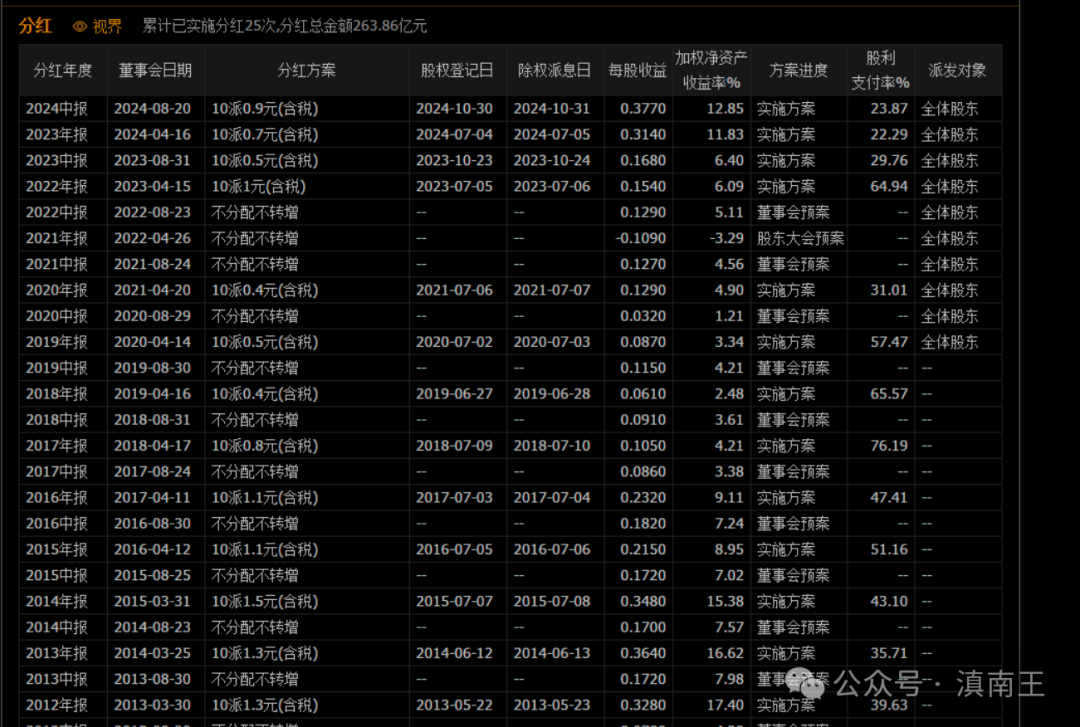Select the 2012年报 row label
The image size is (1080, 727).
[x=56, y=705]
